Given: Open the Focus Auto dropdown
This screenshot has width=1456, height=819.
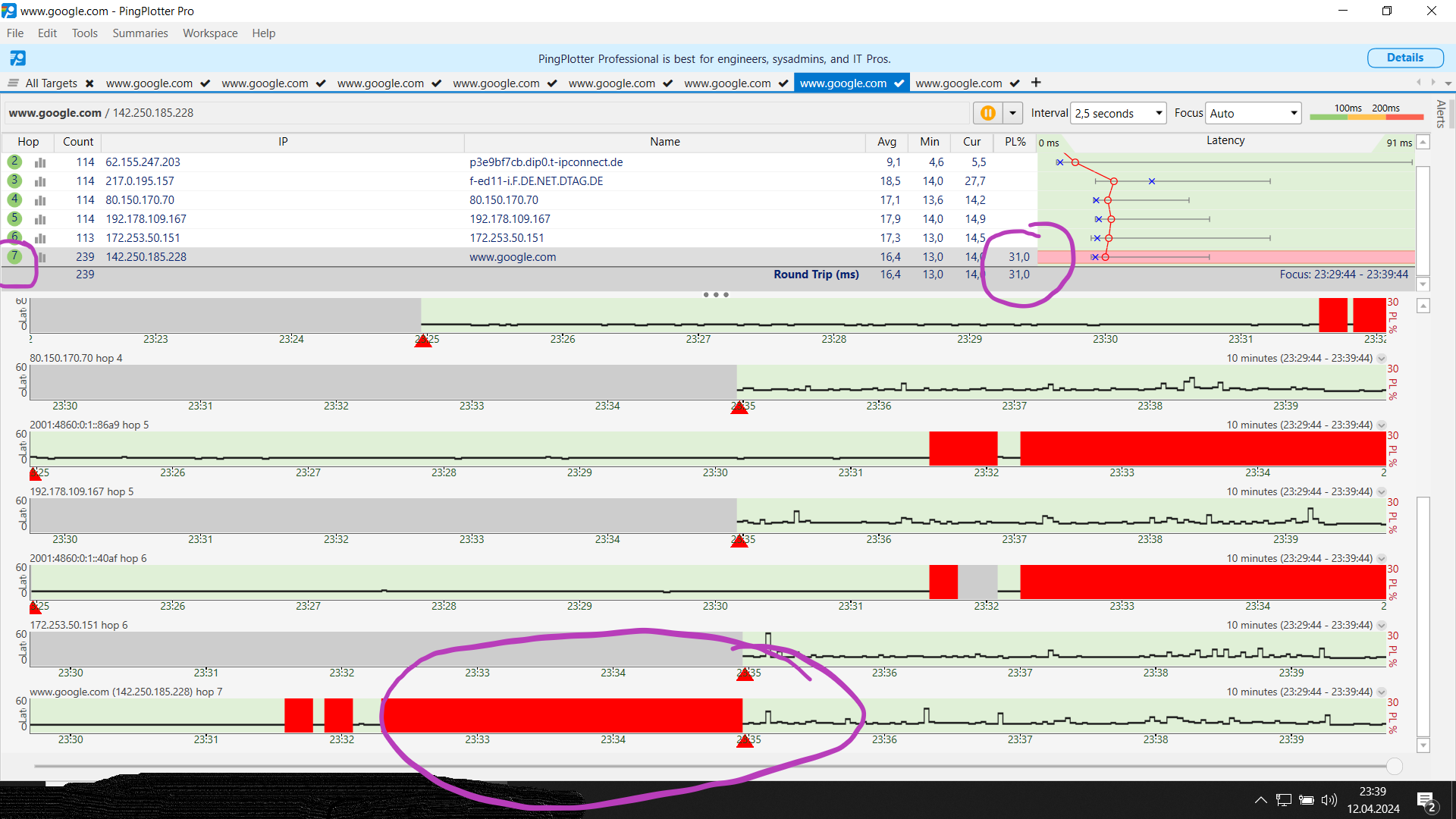Looking at the screenshot, I should (x=1253, y=113).
